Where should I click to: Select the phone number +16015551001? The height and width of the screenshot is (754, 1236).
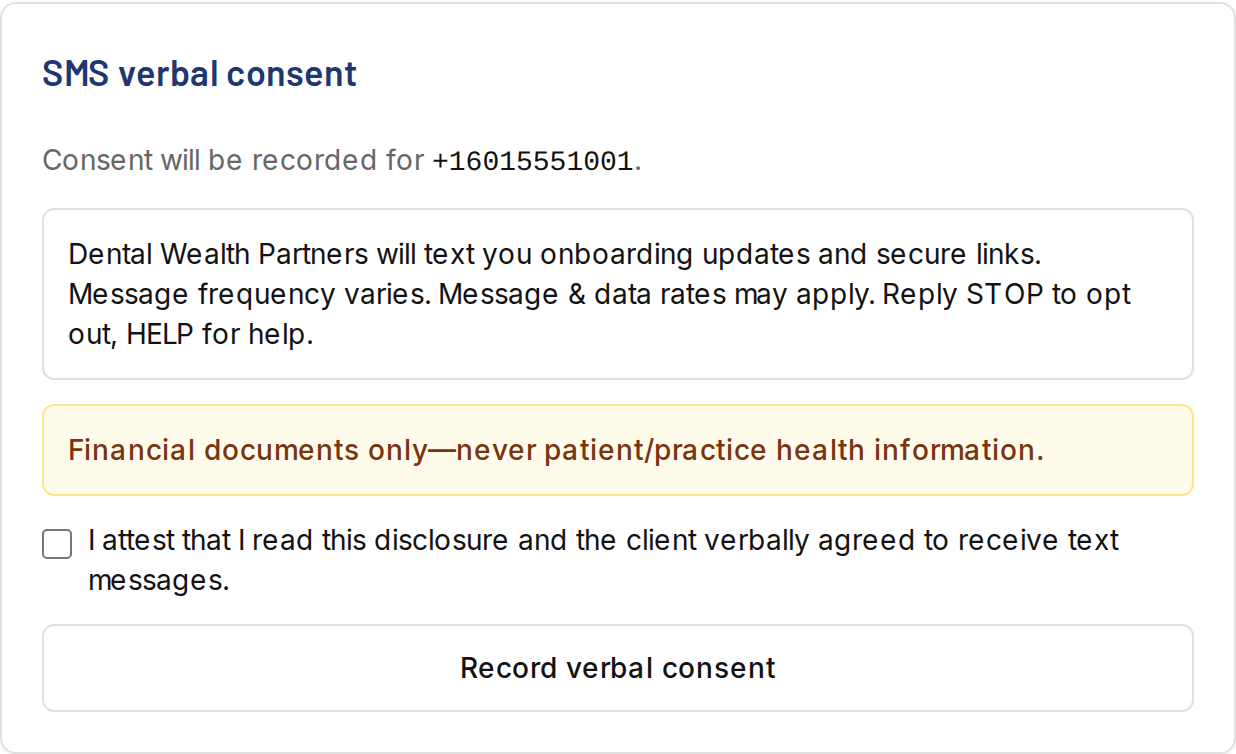(x=533, y=161)
